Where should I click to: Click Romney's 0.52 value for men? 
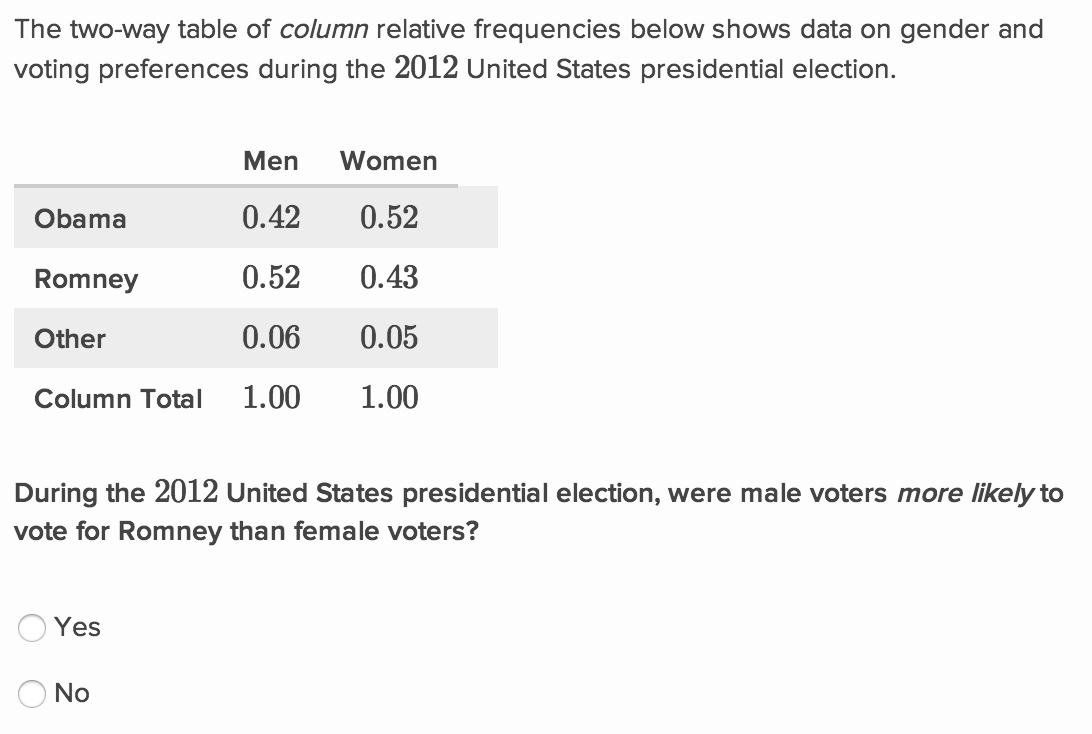coord(271,278)
